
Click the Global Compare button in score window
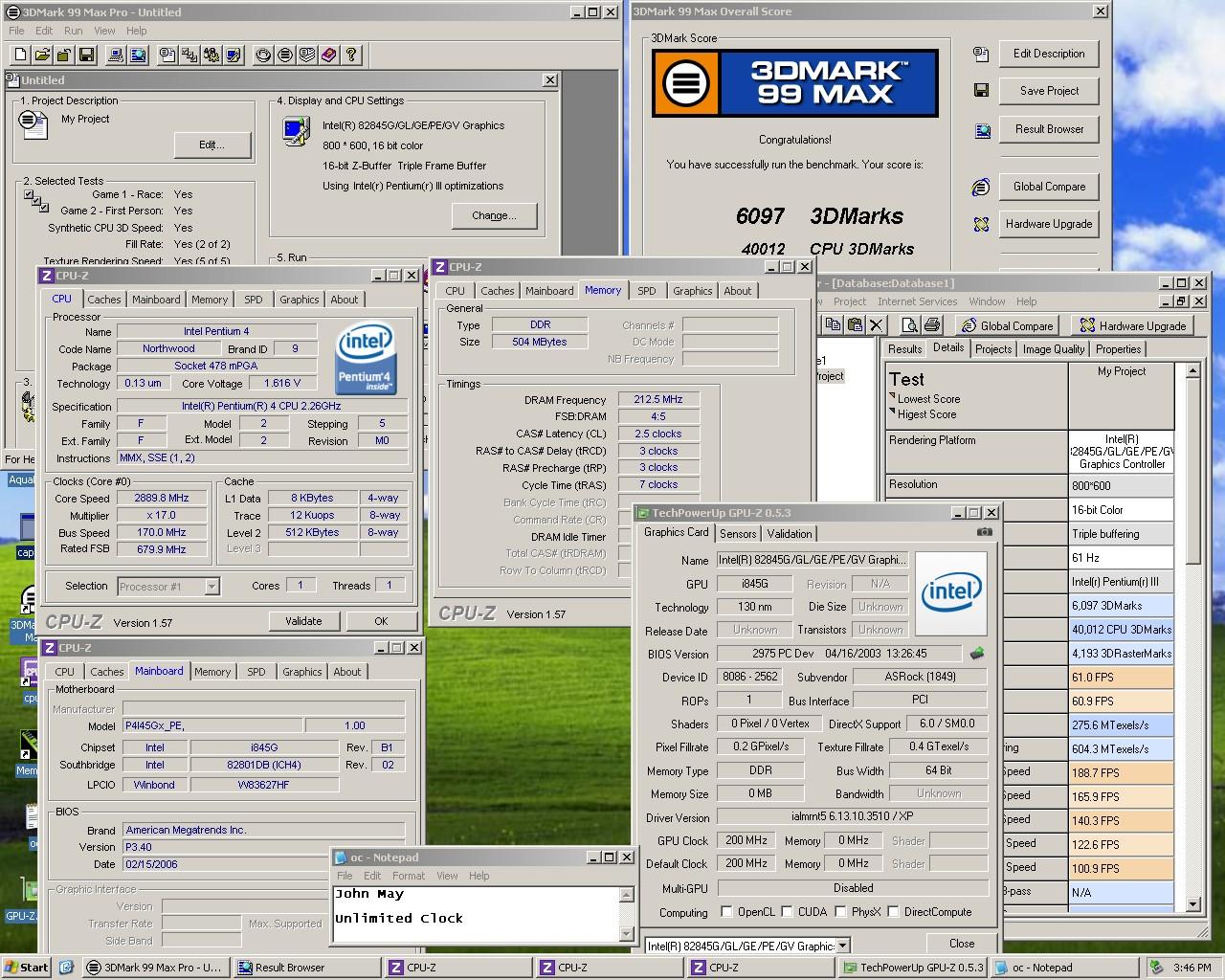point(1049,187)
